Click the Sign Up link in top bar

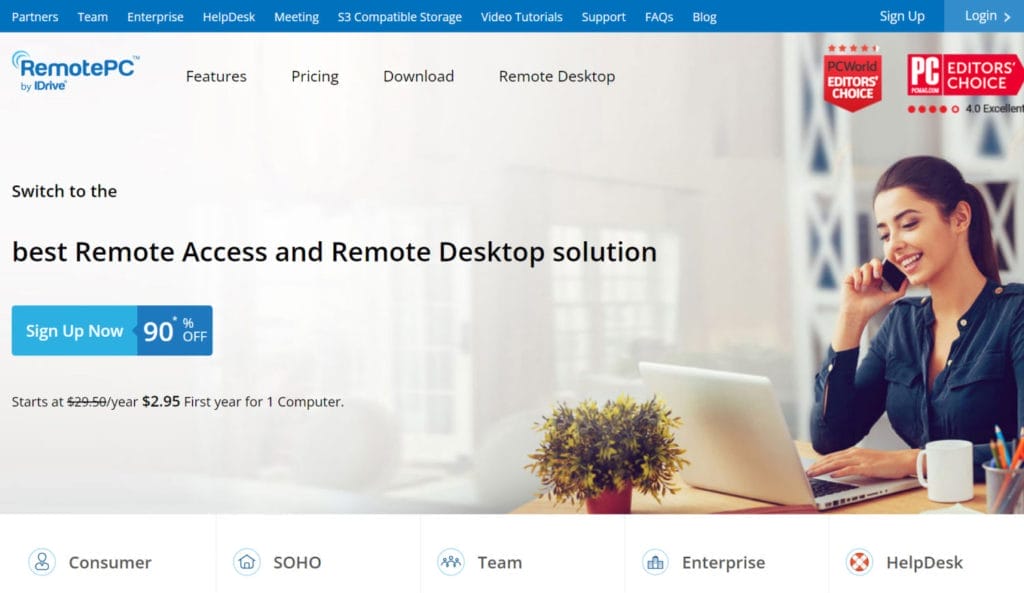tap(902, 16)
